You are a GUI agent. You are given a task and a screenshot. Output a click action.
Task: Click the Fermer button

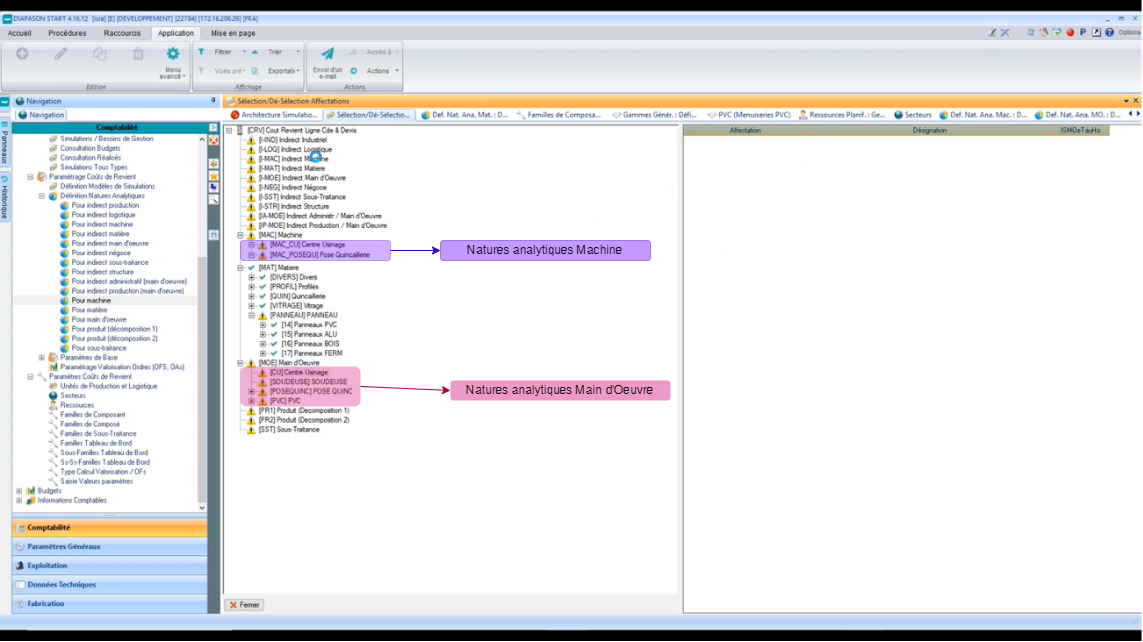coord(244,605)
